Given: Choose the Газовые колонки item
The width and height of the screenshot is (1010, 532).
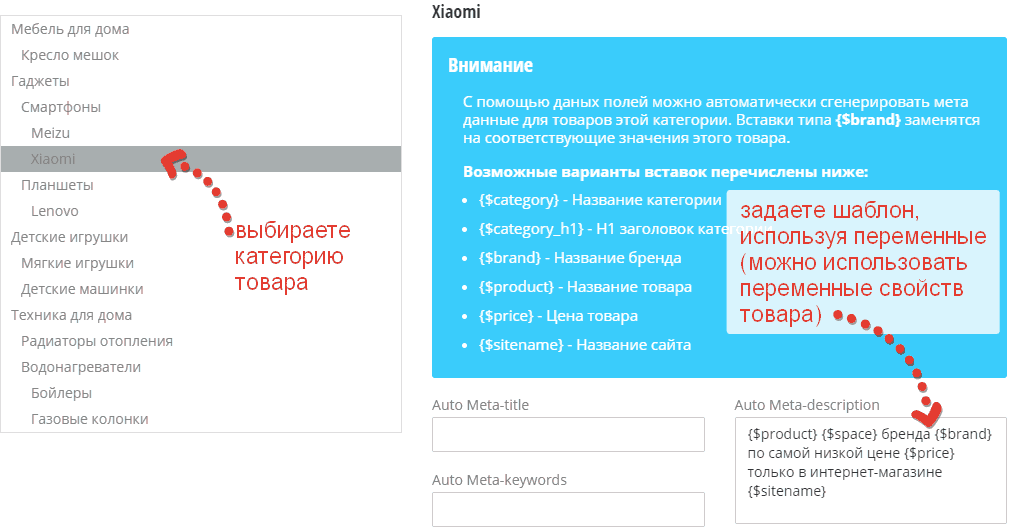Looking at the screenshot, I should pos(89,419).
